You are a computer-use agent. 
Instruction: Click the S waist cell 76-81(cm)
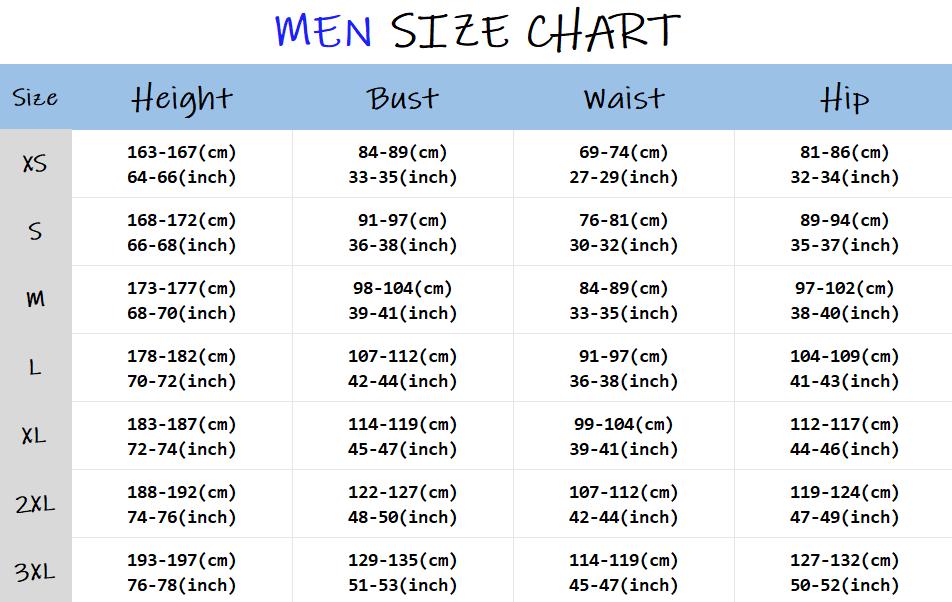(624, 220)
